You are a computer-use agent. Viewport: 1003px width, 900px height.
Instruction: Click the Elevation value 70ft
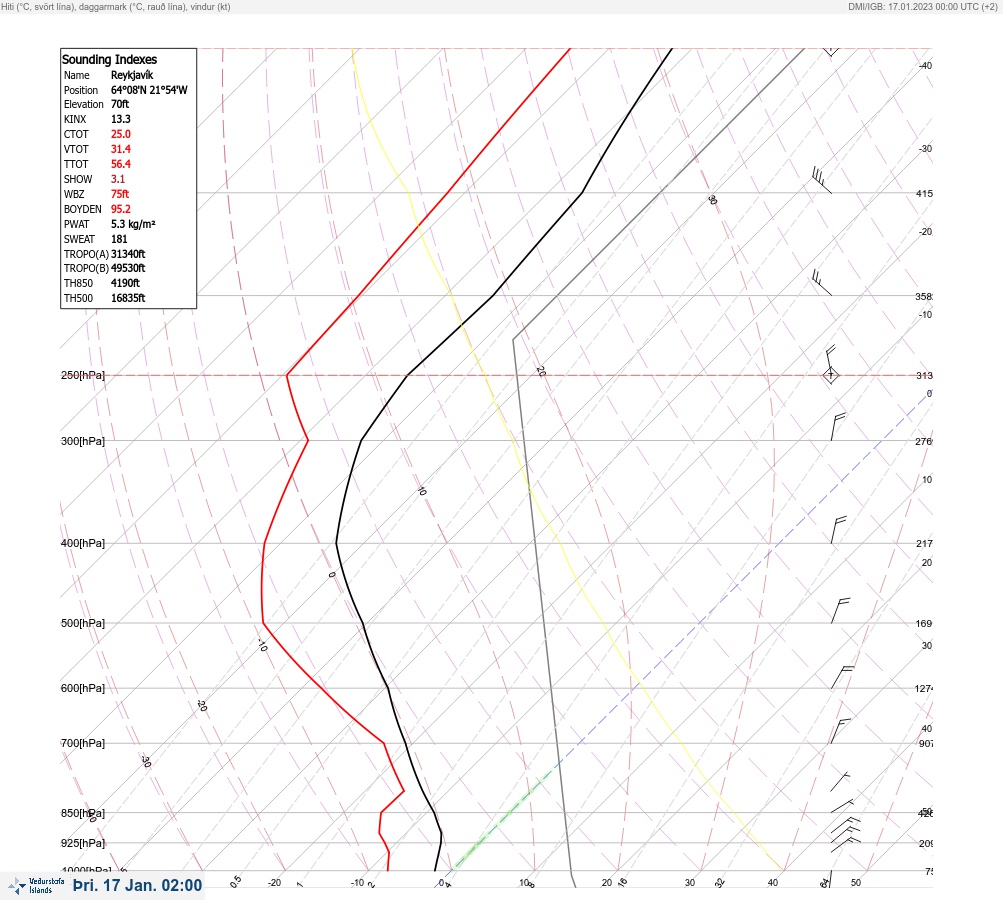tap(120, 104)
